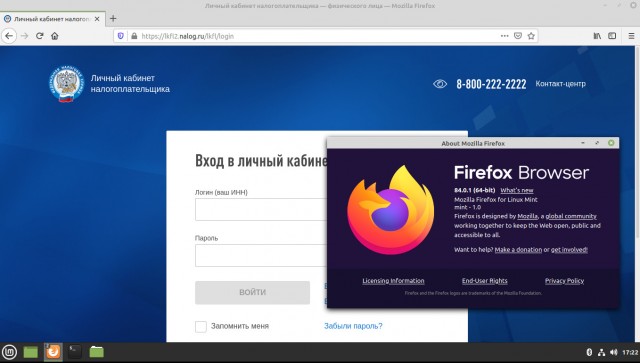
Task: Click the Контакт-центр link
Action: [x=560, y=84]
